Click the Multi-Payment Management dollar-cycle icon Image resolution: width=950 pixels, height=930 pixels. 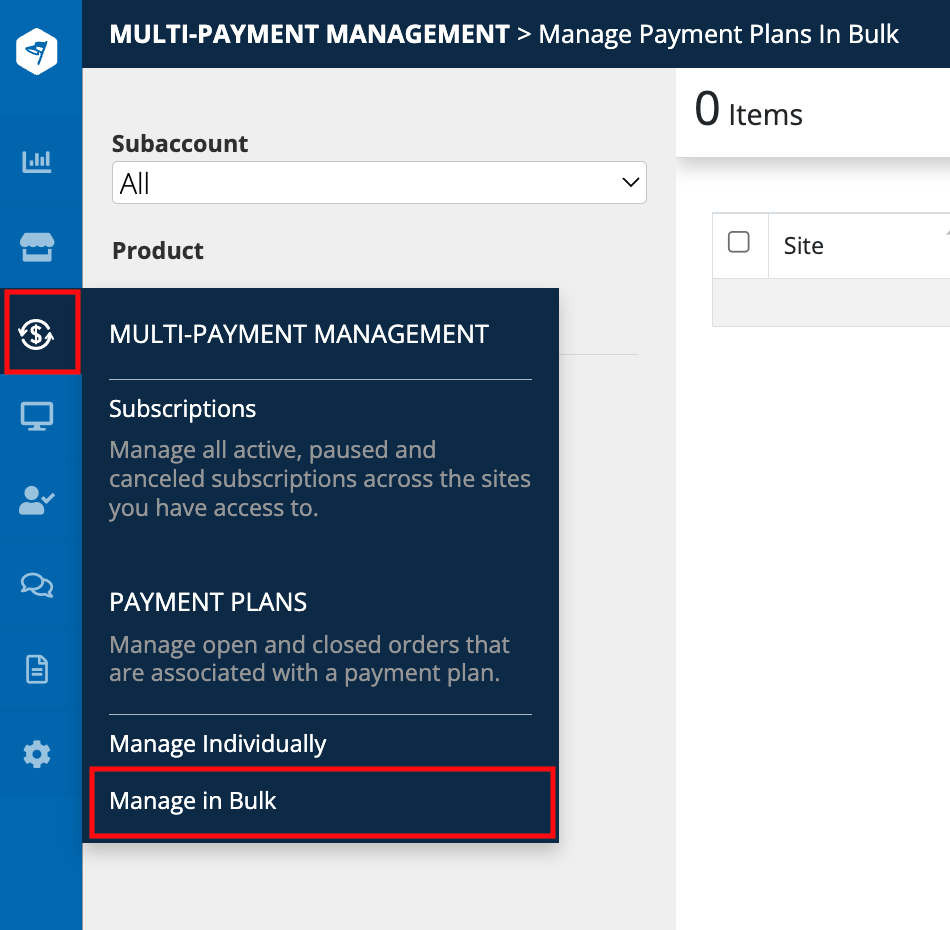point(38,333)
